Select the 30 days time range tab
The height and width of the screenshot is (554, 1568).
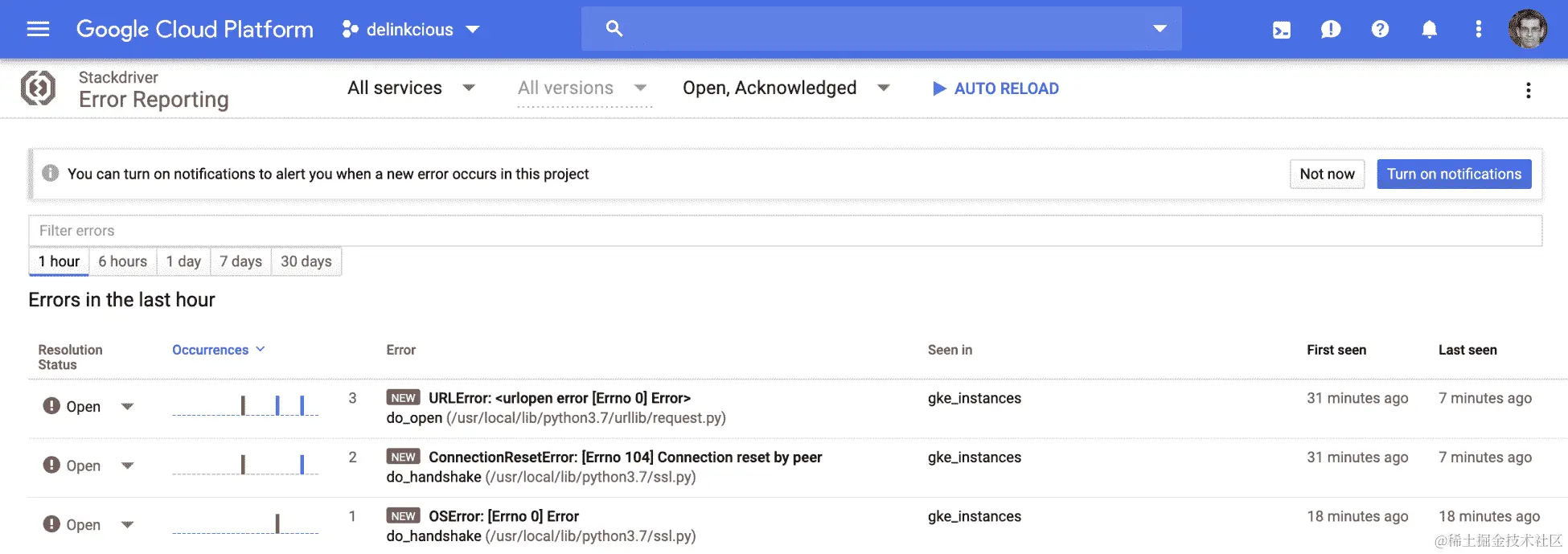pos(306,261)
